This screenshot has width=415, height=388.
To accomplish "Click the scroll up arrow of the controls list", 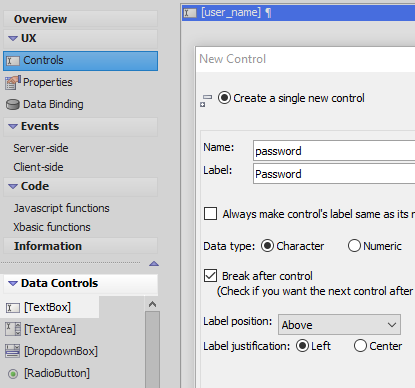I will click(152, 304).
